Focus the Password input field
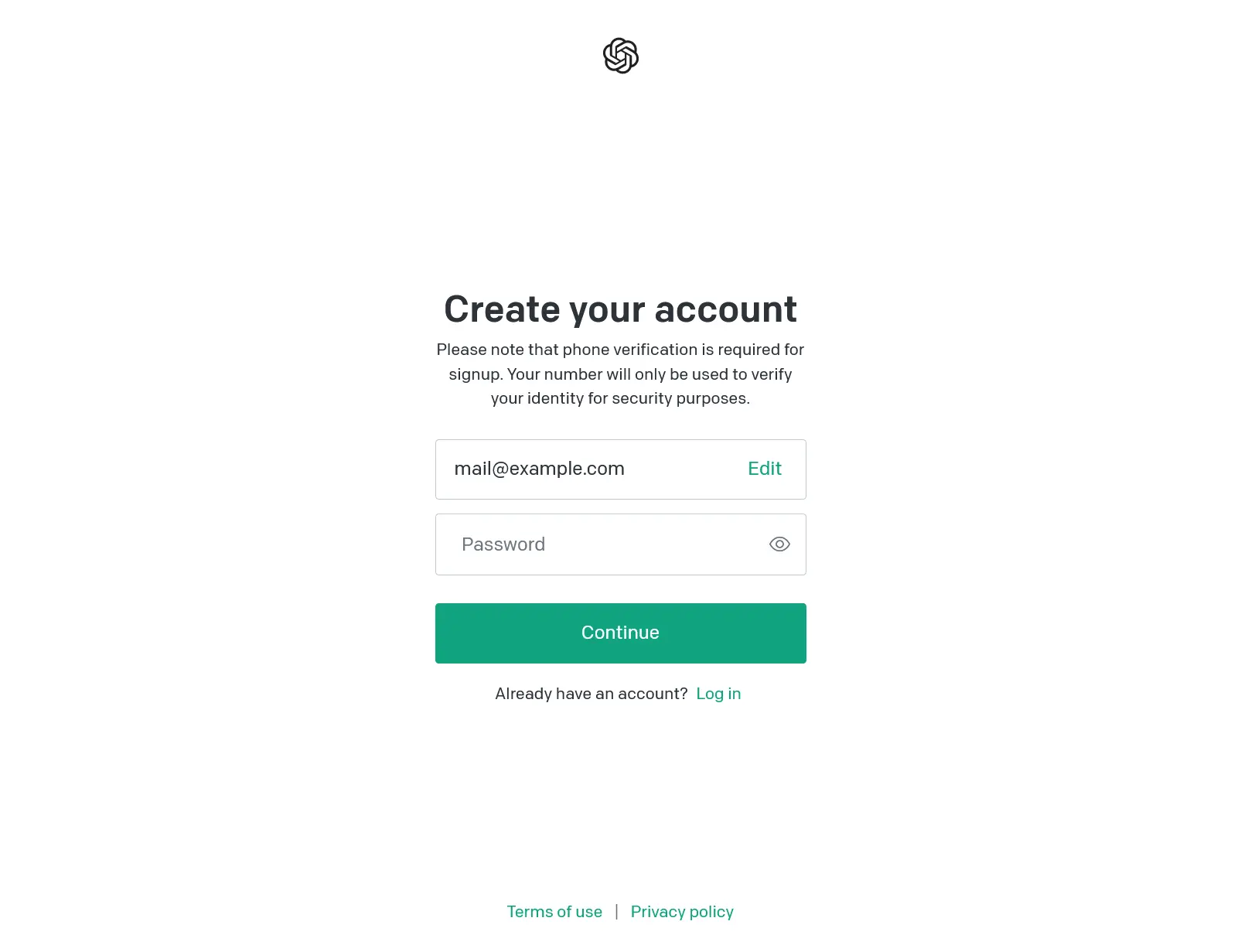This screenshot has height=952, width=1241. 620,544
